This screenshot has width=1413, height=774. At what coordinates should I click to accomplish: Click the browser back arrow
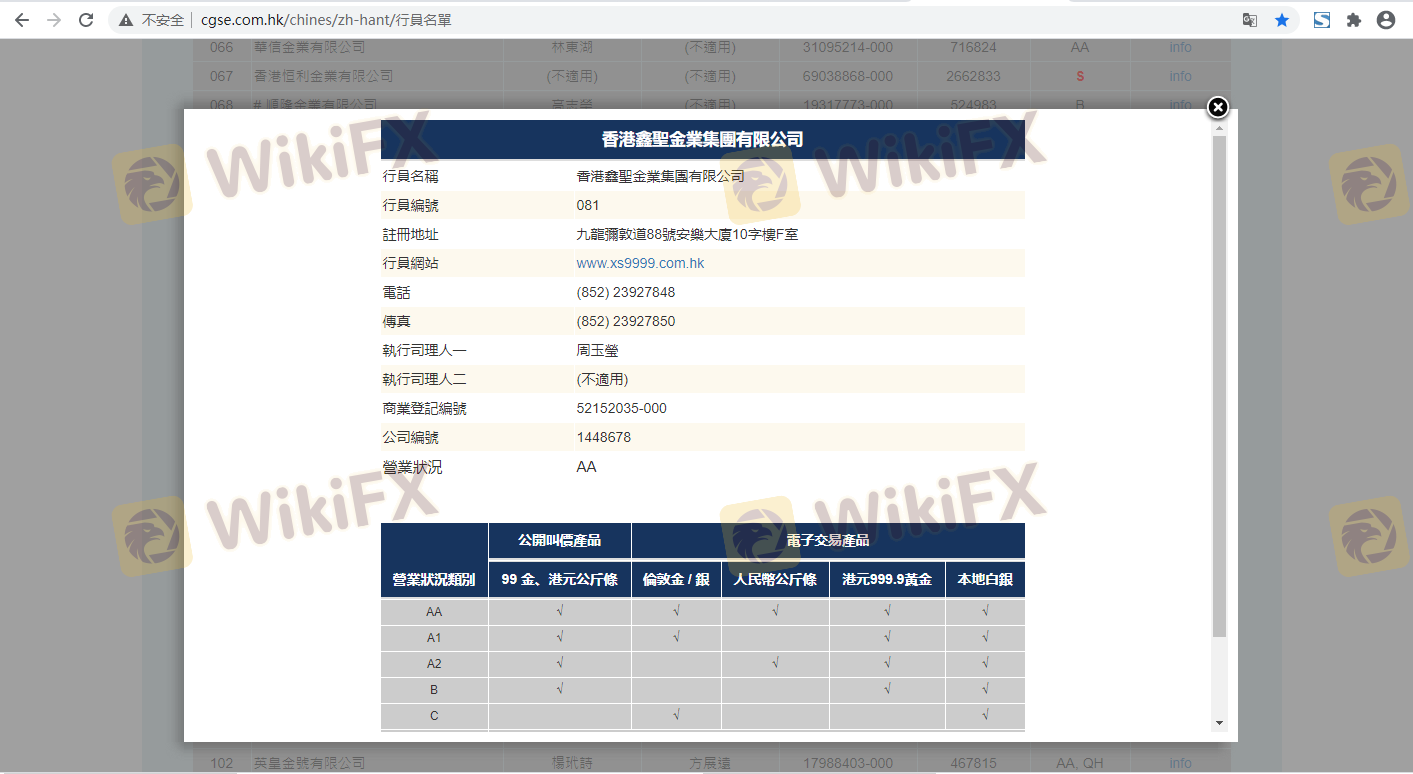21,20
